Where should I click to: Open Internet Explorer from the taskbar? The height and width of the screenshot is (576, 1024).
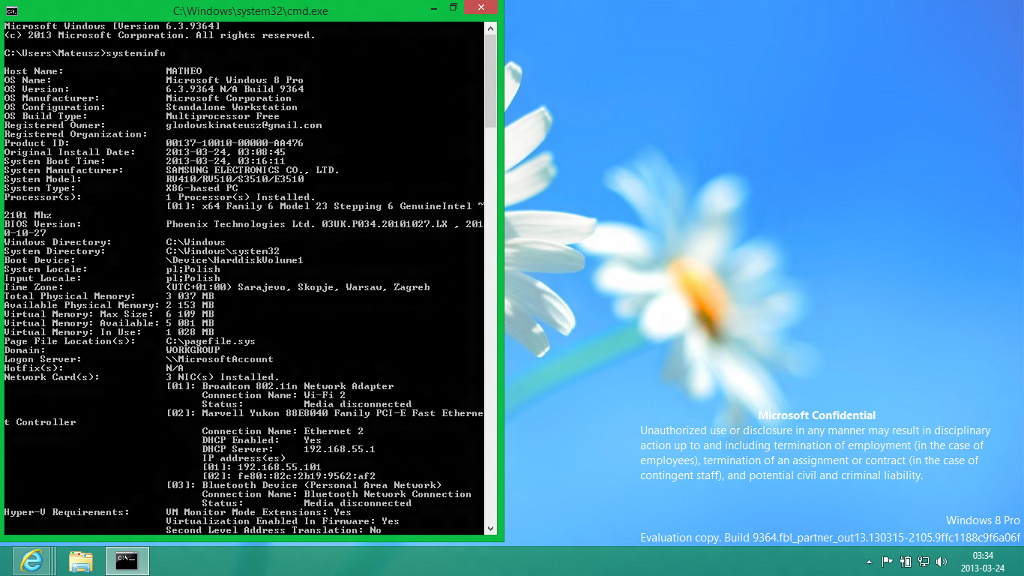pyautogui.click(x=32, y=561)
